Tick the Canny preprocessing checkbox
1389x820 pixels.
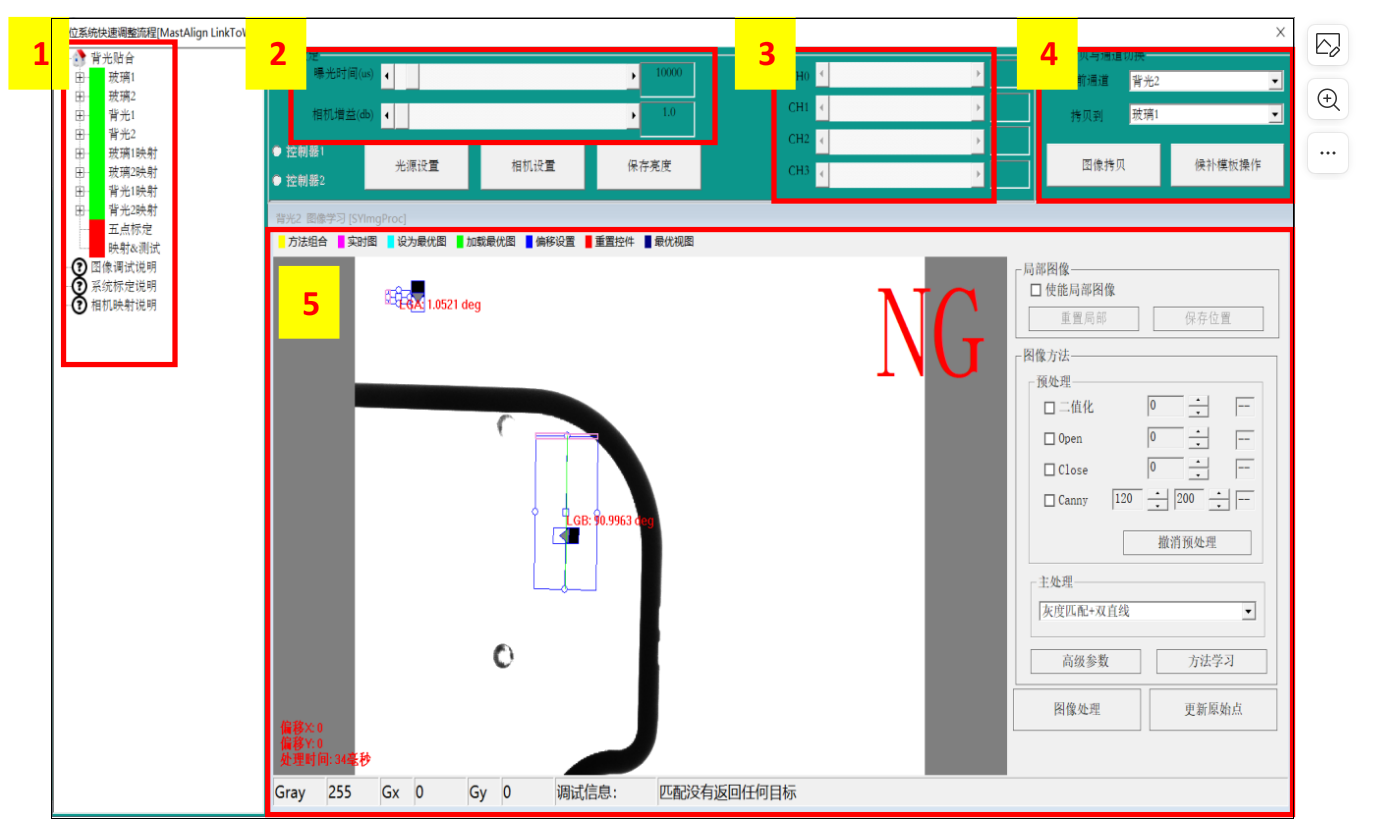tap(1049, 500)
